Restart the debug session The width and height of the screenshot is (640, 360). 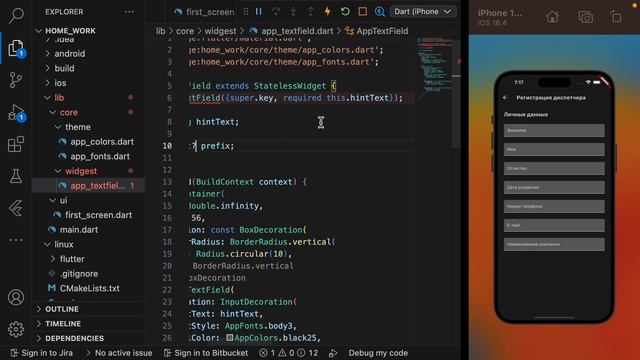[345, 11]
